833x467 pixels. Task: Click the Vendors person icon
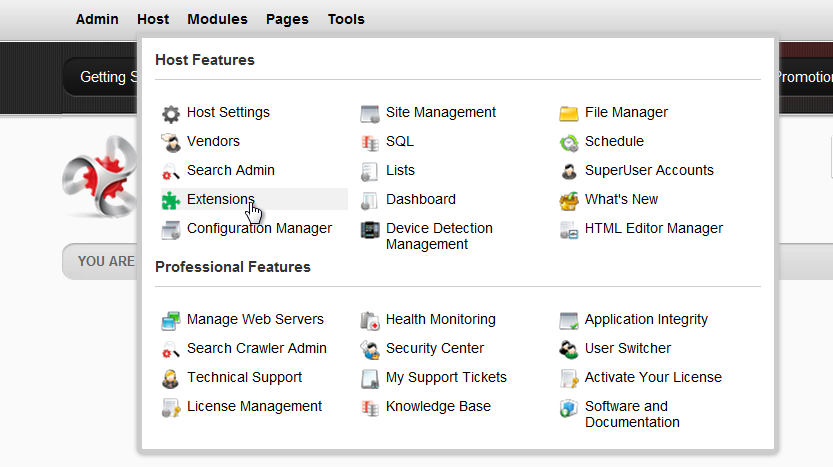click(171, 142)
